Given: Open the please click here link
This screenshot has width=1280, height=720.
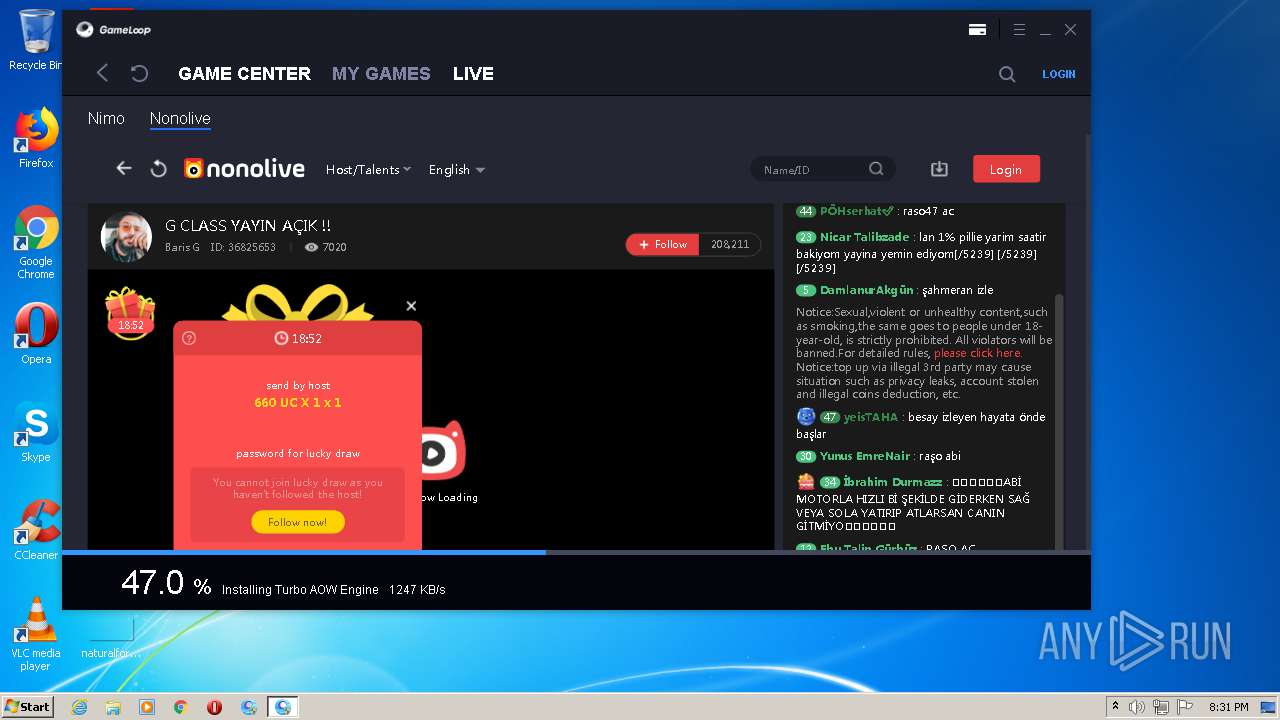Looking at the screenshot, I should pyautogui.click(x=977, y=353).
